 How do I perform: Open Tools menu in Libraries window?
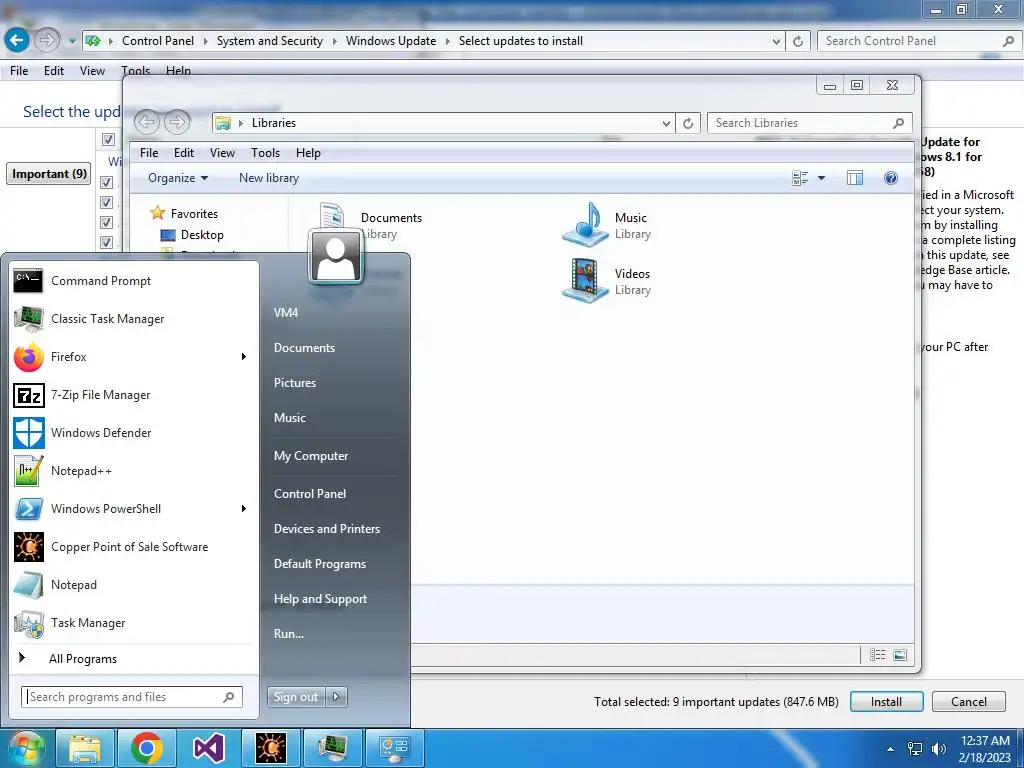(265, 153)
